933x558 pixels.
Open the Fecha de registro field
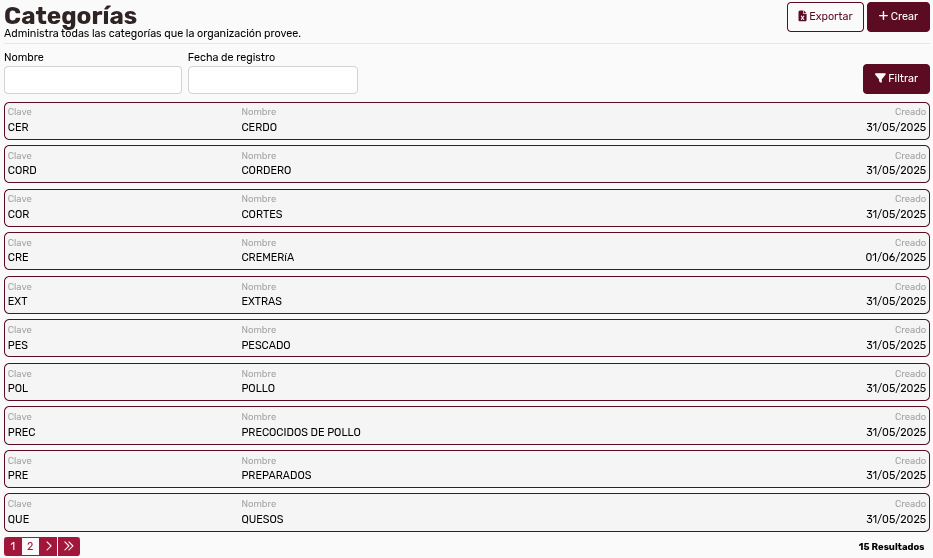tap(273, 80)
